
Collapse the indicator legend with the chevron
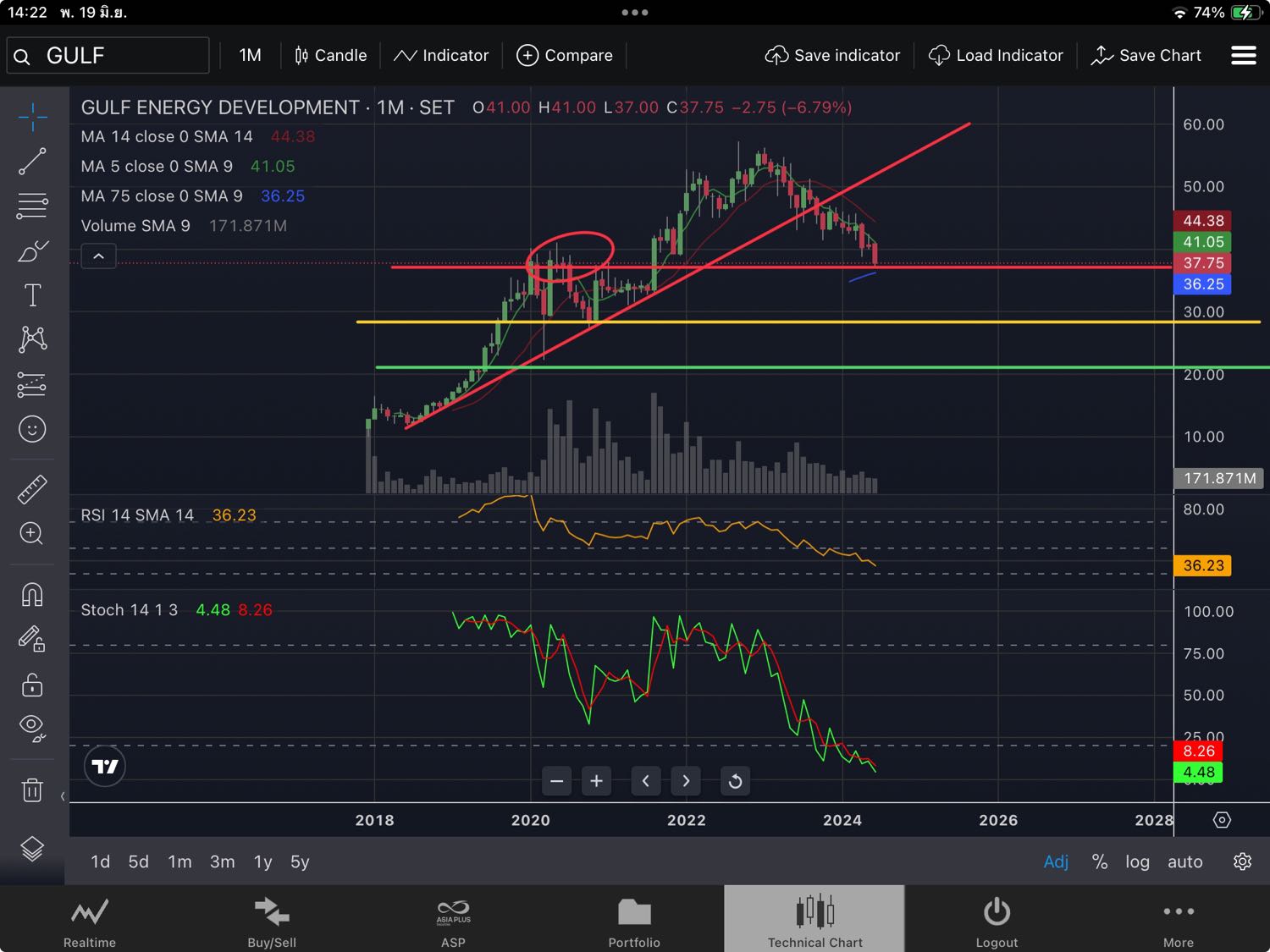coord(98,256)
